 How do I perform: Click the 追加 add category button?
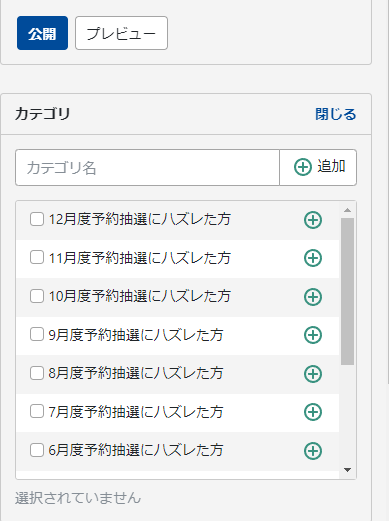click(x=318, y=167)
